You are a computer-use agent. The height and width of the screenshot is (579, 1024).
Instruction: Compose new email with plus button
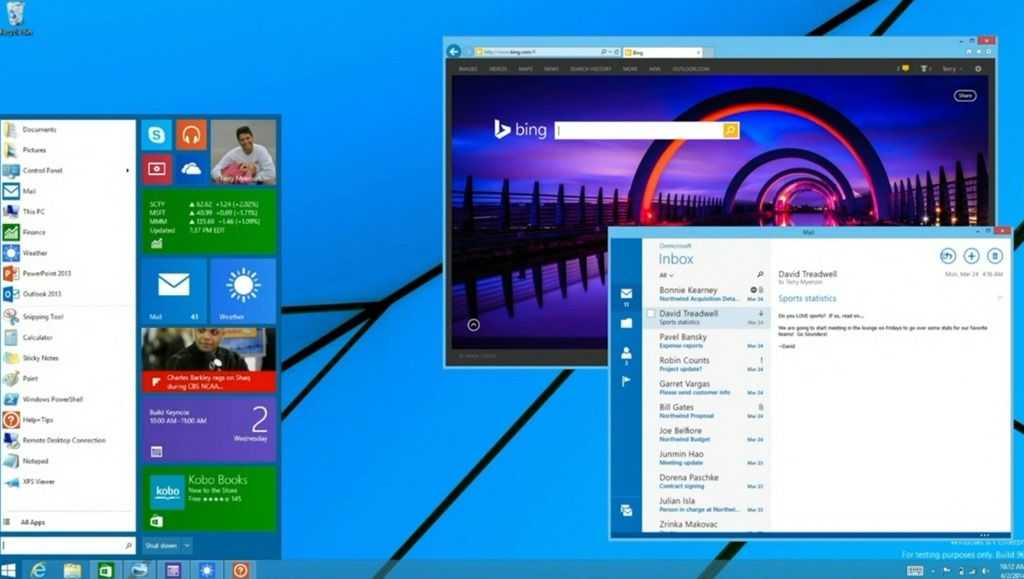(971, 256)
